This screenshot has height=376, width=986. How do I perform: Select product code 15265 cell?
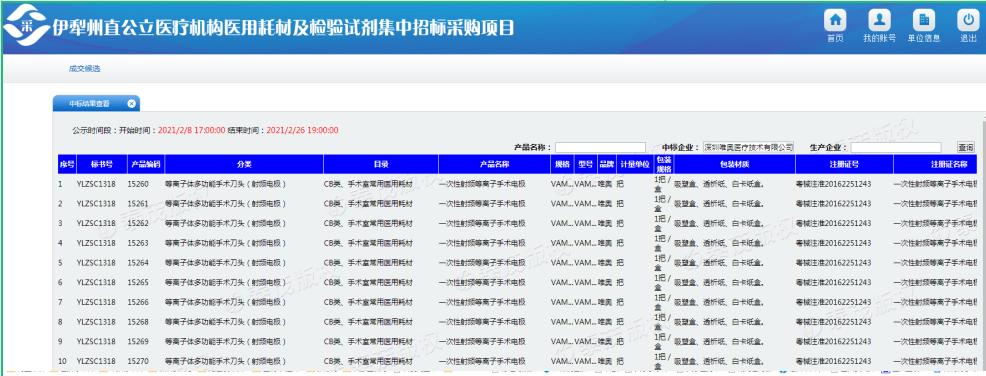point(138,282)
